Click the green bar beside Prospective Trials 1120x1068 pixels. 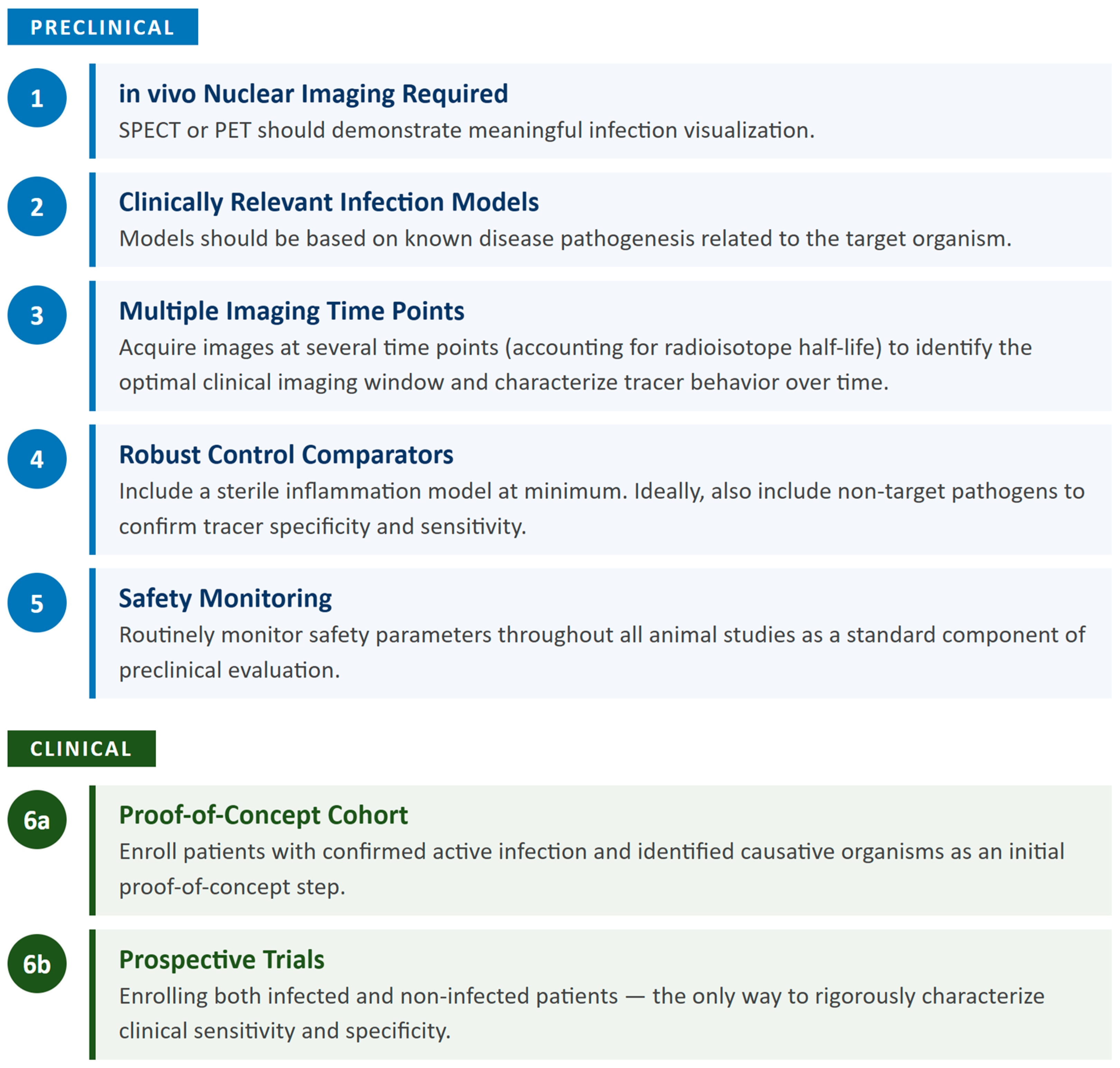click(x=92, y=995)
